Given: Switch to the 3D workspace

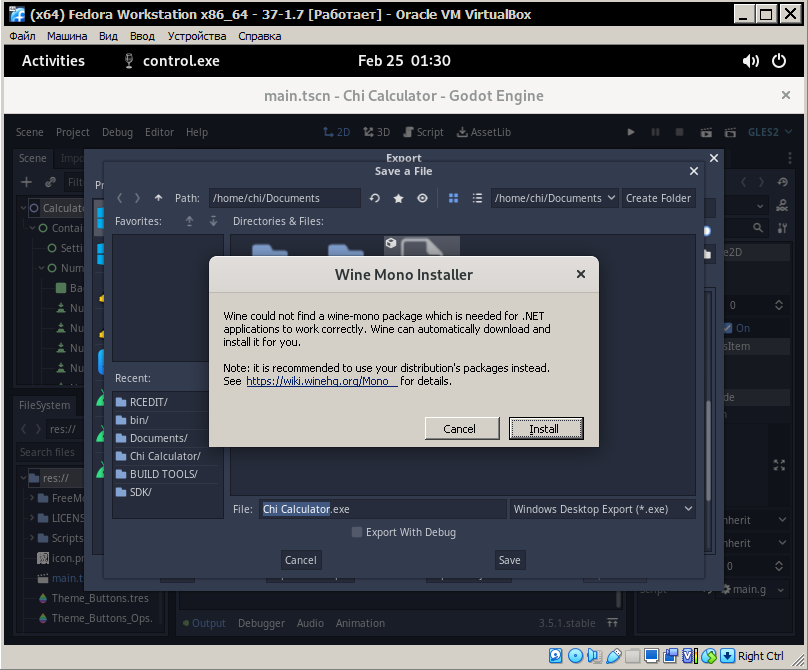Looking at the screenshot, I should coord(377,132).
